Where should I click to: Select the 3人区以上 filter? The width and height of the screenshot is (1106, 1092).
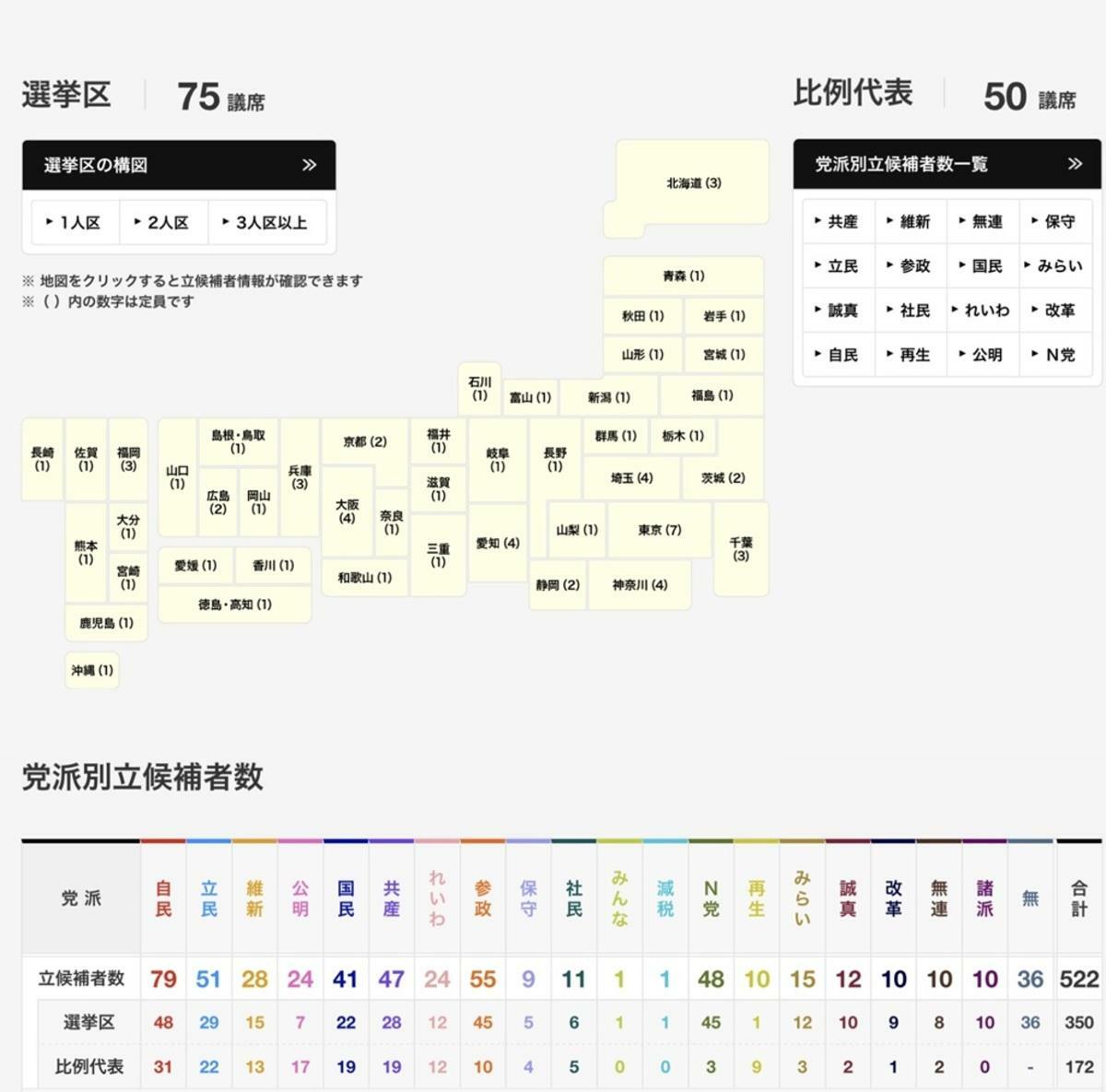267,222
